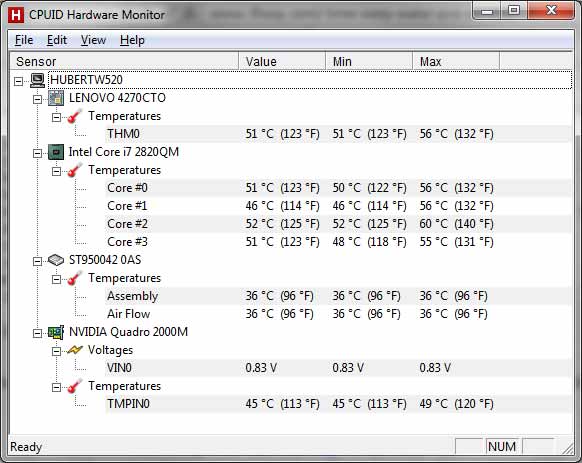This screenshot has height=463, width=582.
Task: Click the thermometer icon under LENOVO 4270CTO
Action: click(75, 116)
